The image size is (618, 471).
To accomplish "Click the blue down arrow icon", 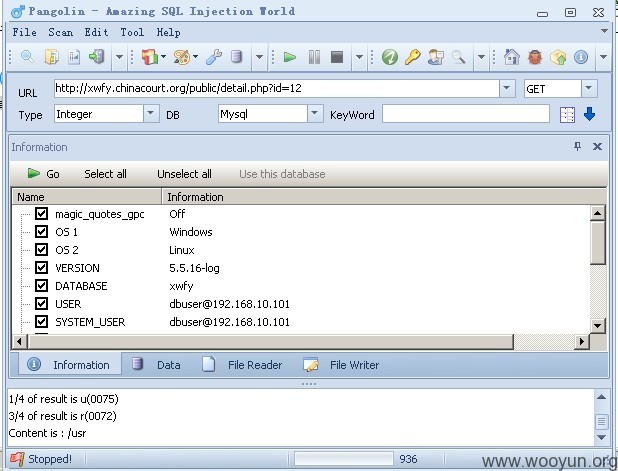I will coord(589,114).
